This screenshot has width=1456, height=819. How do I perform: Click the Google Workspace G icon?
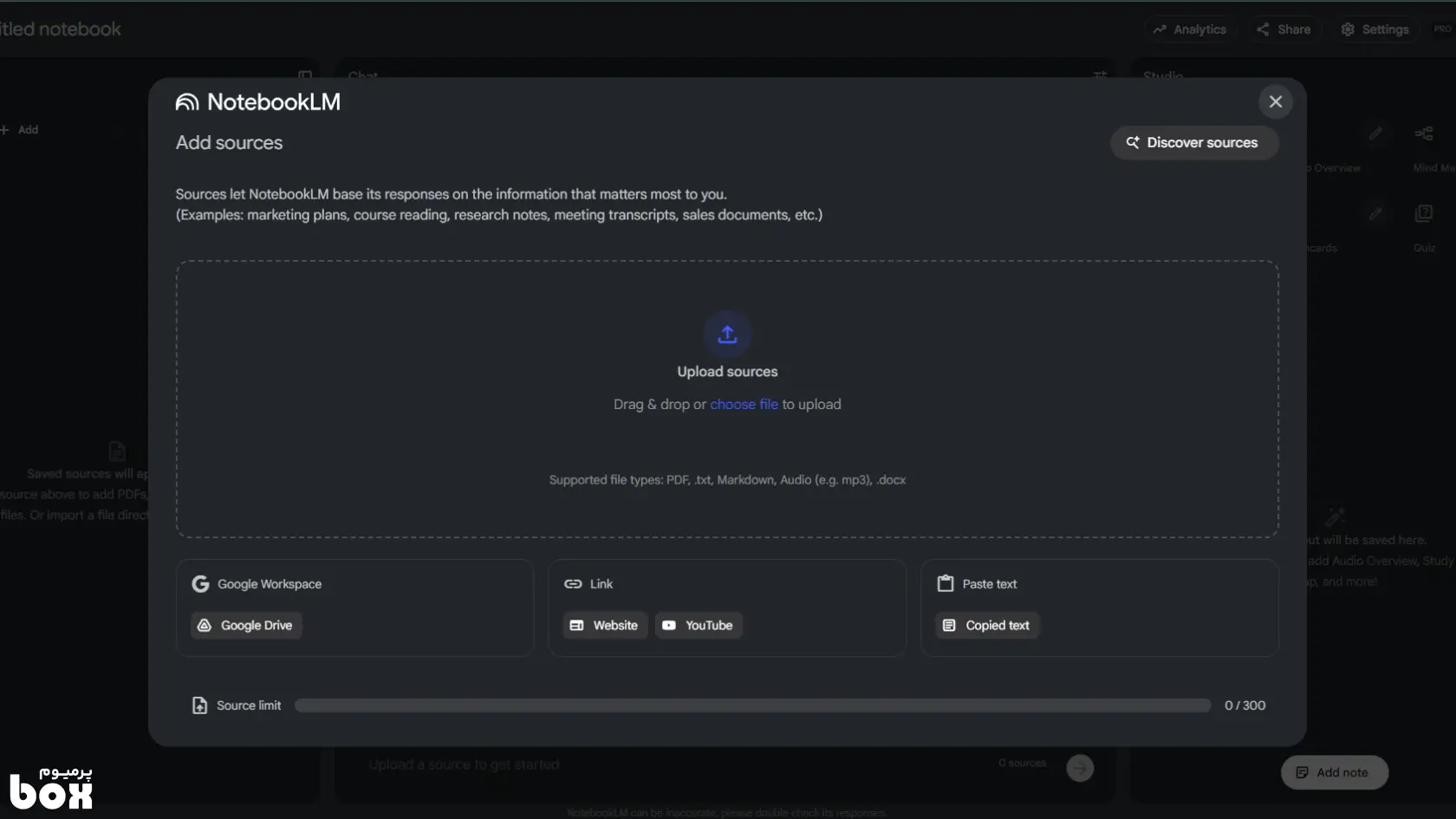pyautogui.click(x=200, y=584)
